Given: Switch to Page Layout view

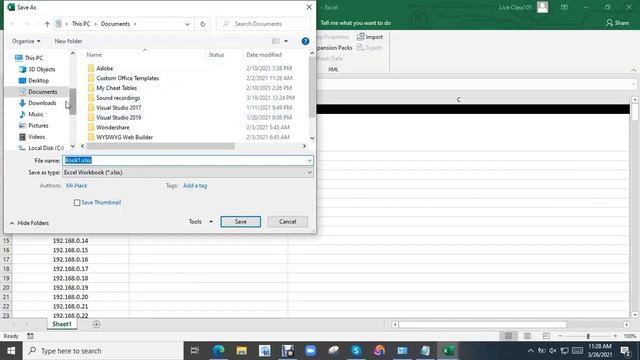Looking at the screenshot, I should tap(527, 336).
